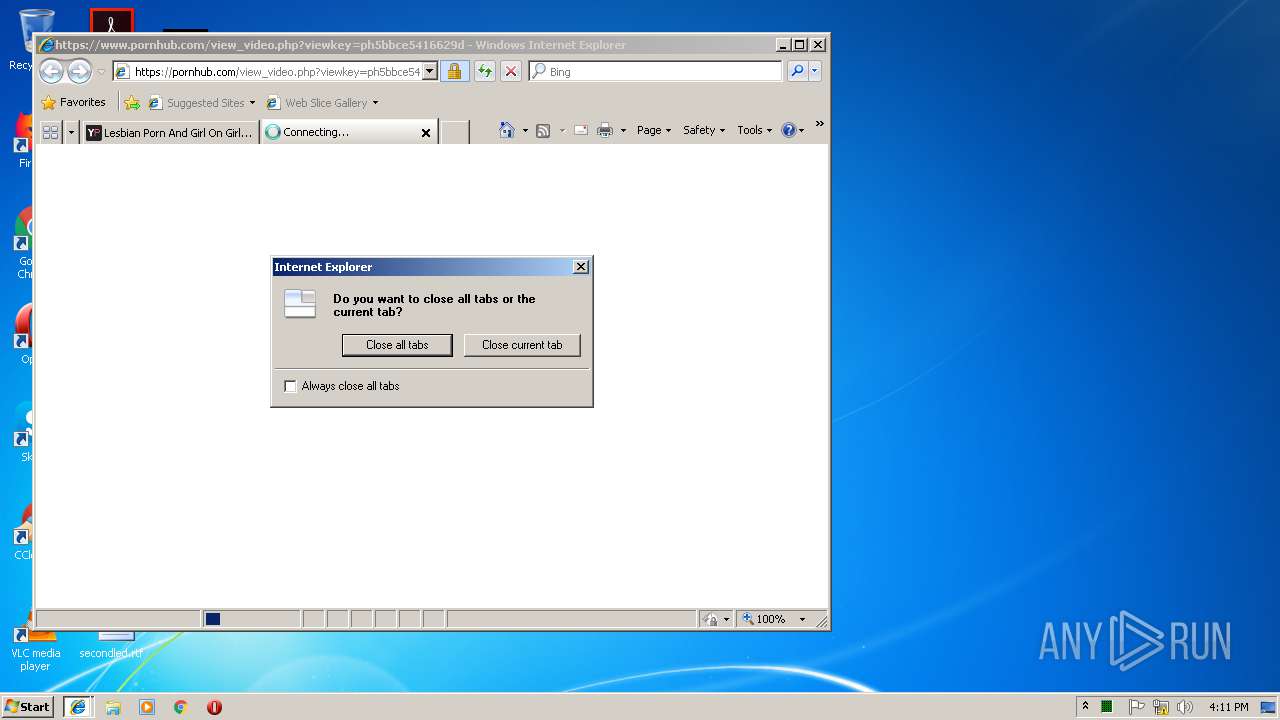Viewport: 1280px width, 720px height.
Task: Click the Close current tab button
Action: (522, 345)
